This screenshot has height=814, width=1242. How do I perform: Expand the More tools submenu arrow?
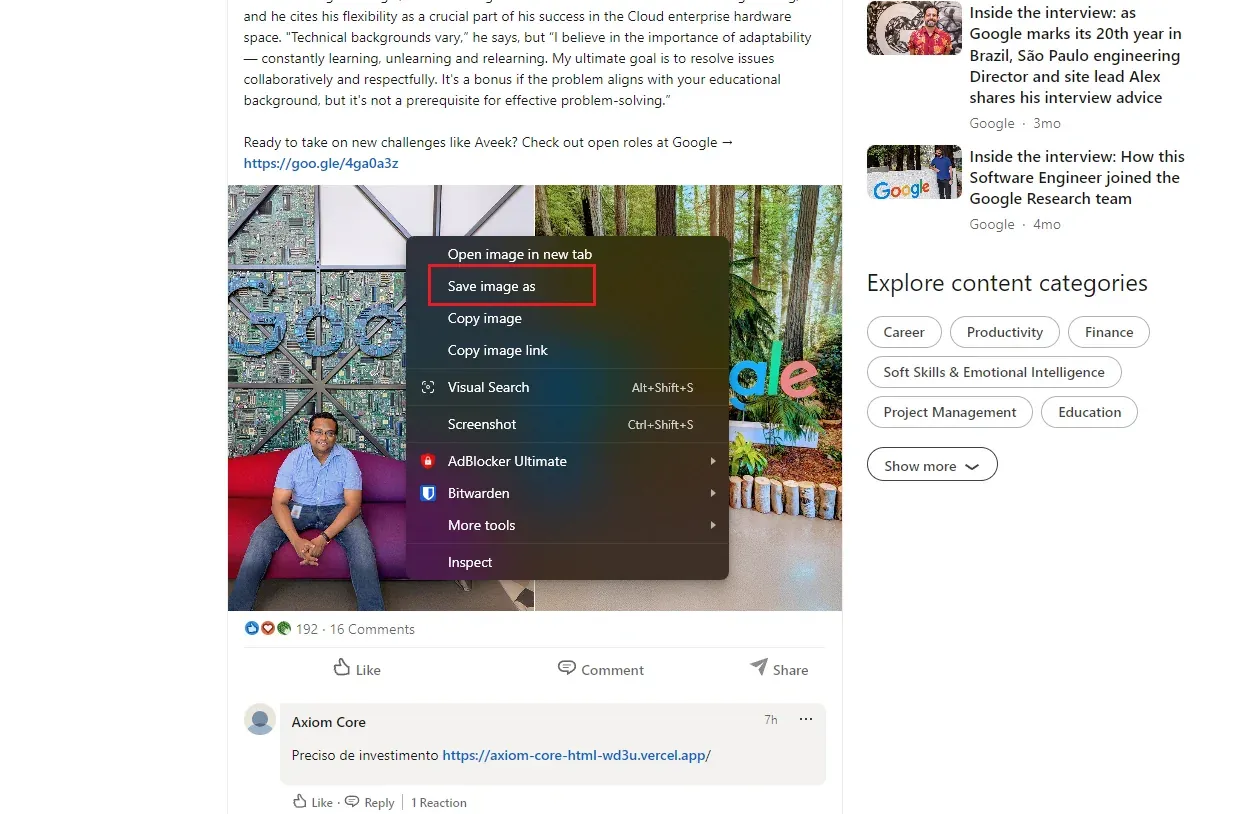(x=713, y=525)
